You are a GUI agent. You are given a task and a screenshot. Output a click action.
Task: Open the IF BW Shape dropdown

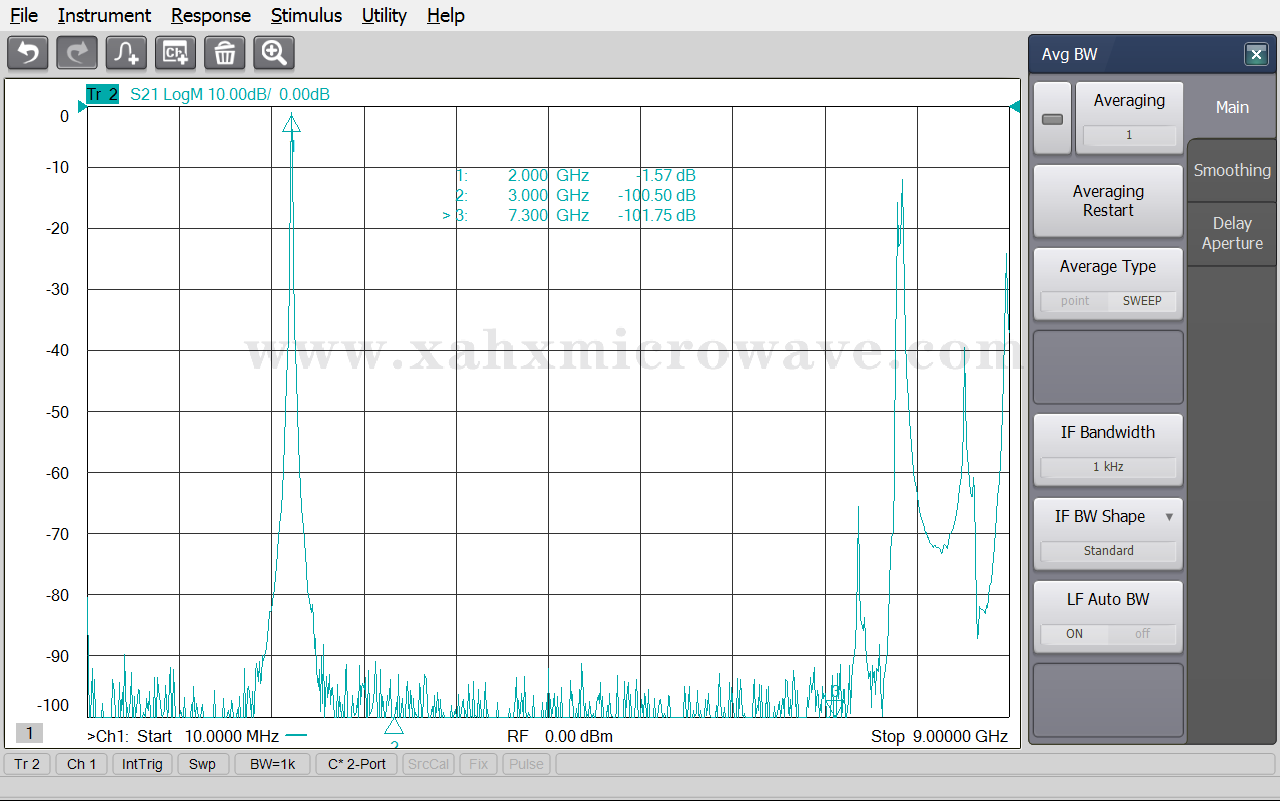pos(1108,534)
